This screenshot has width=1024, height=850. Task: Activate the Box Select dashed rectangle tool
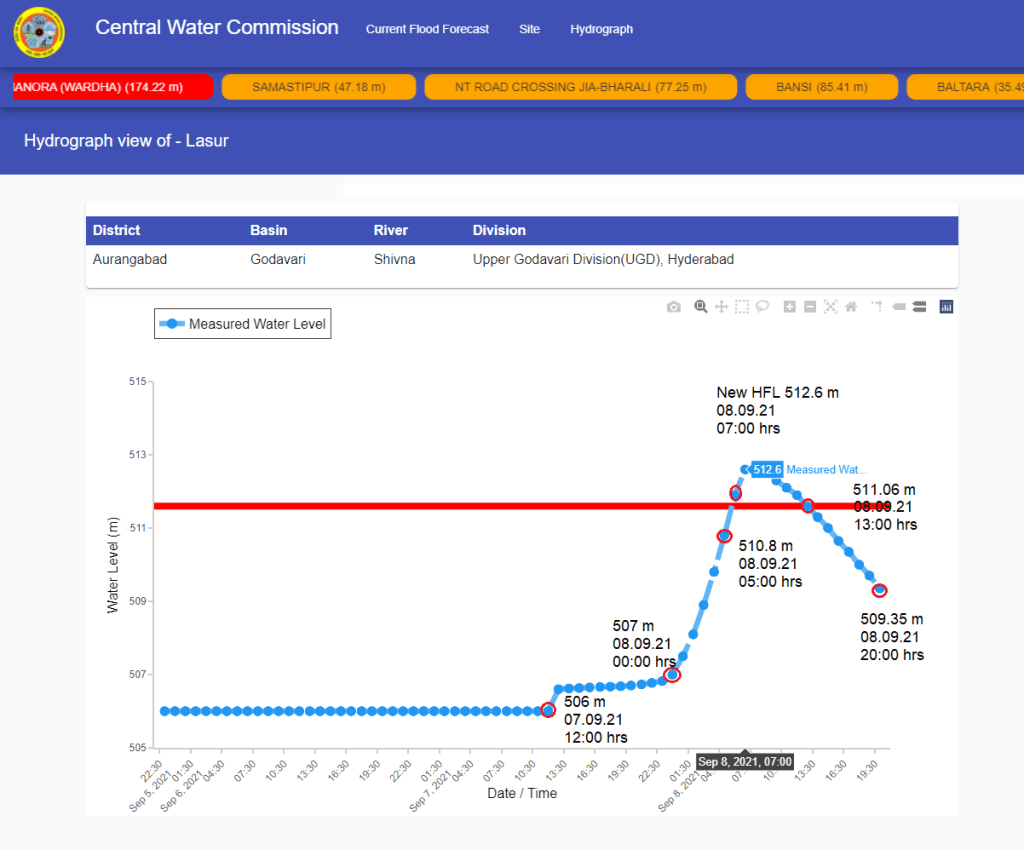tap(742, 307)
